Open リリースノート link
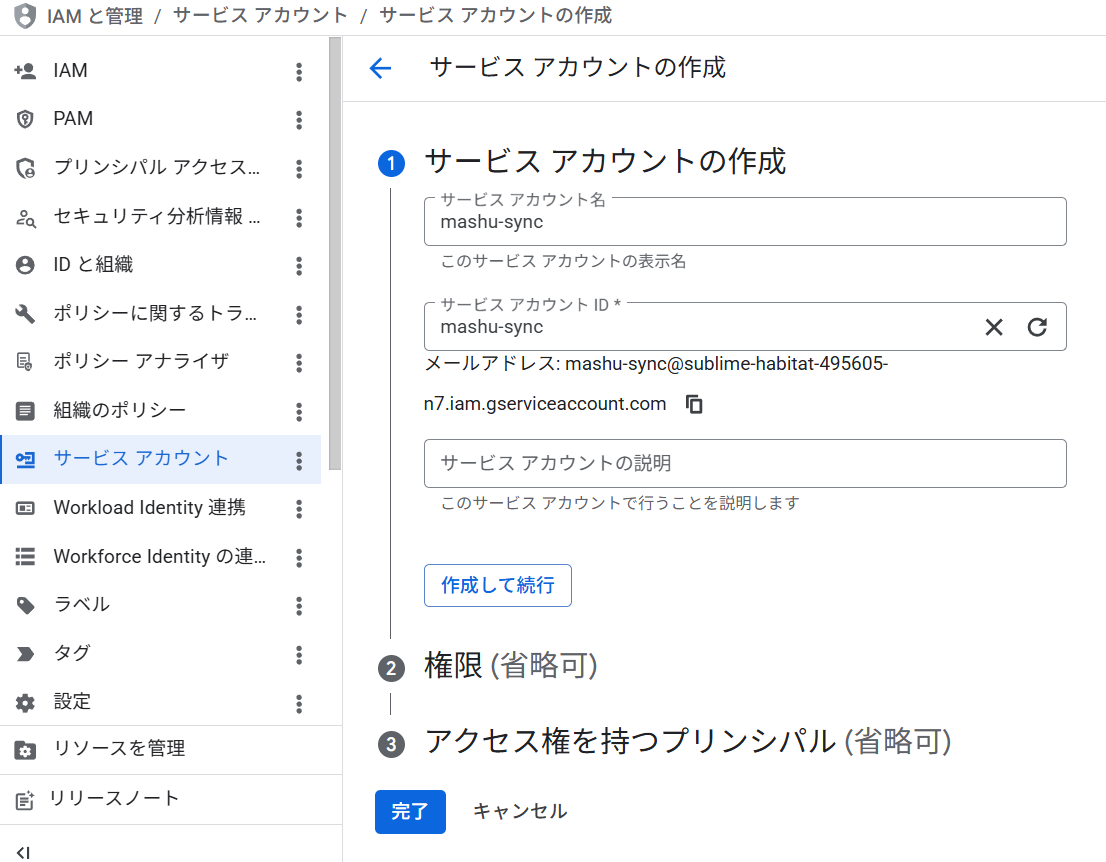 (171, 799)
